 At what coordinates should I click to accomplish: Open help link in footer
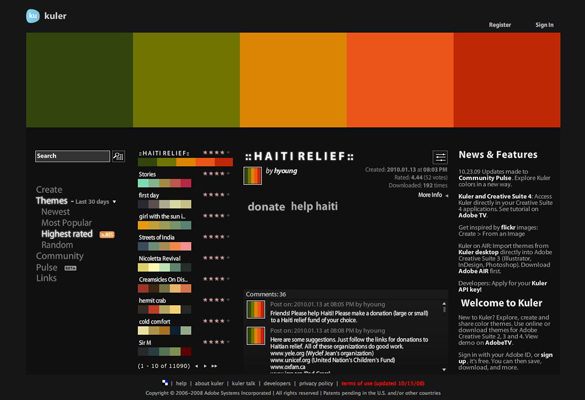click(181, 383)
